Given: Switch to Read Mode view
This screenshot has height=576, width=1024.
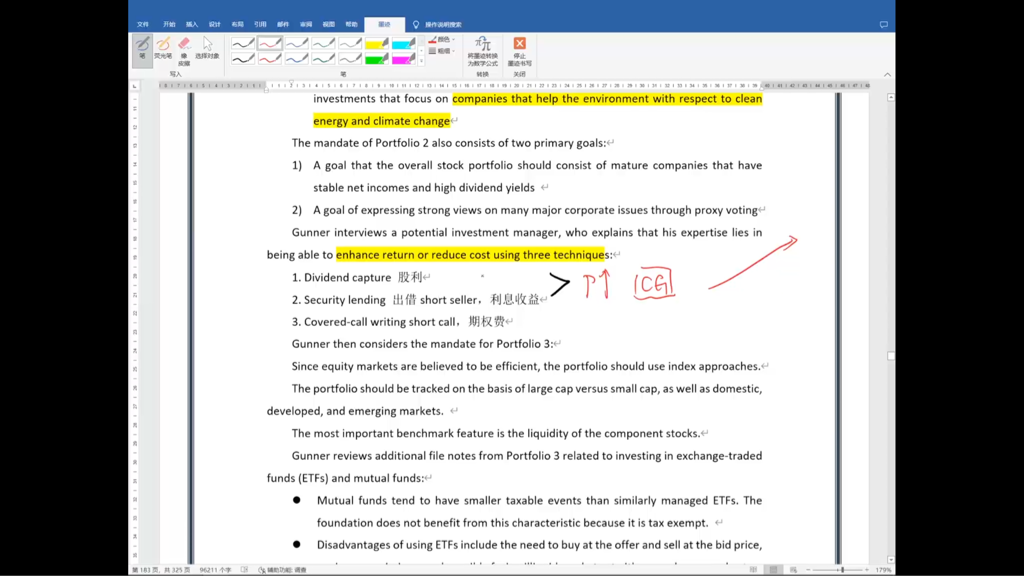Looking at the screenshot, I should tap(753, 570).
